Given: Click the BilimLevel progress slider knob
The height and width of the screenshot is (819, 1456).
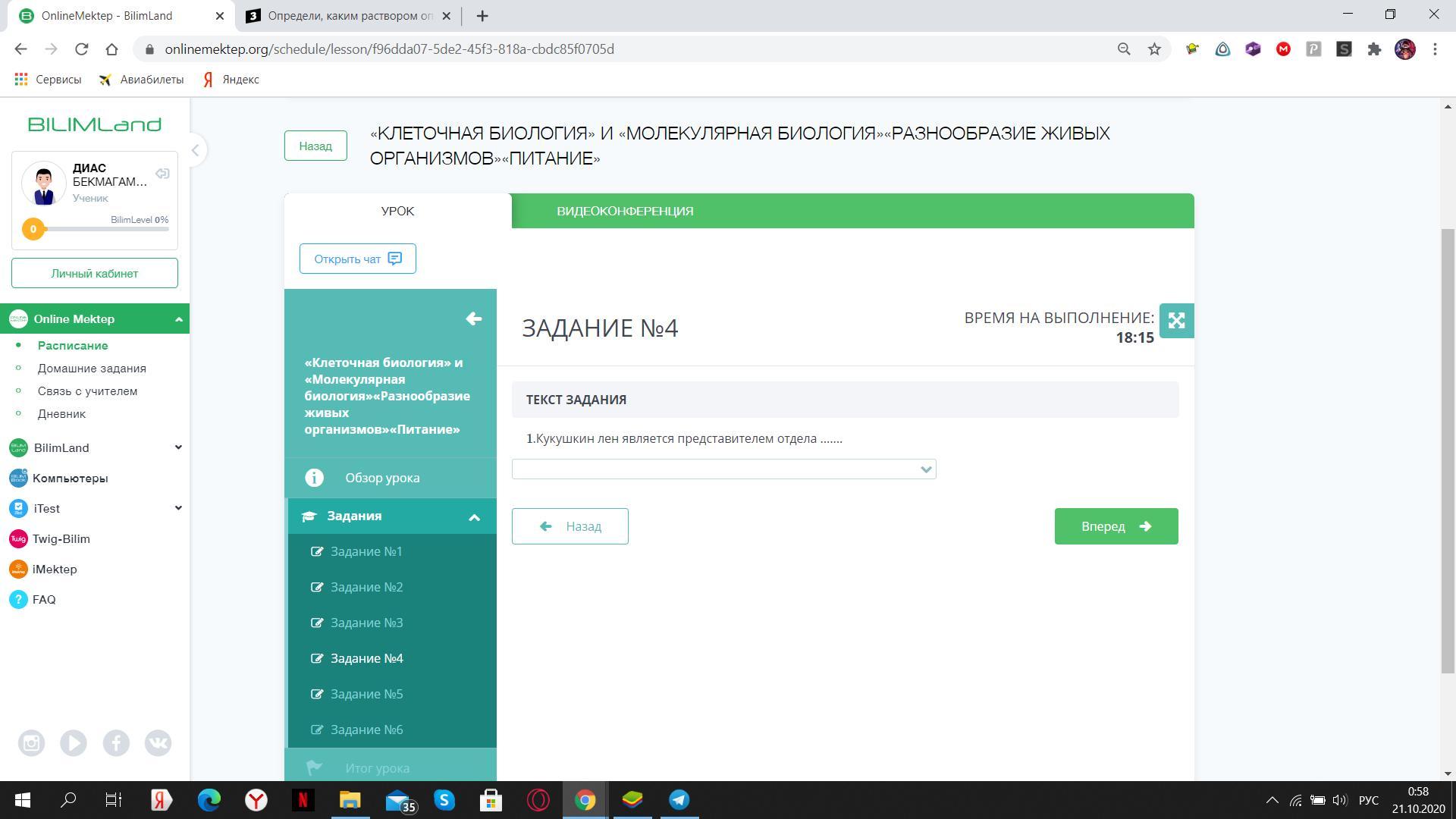Looking at the screenshot, I should (33, 229).
